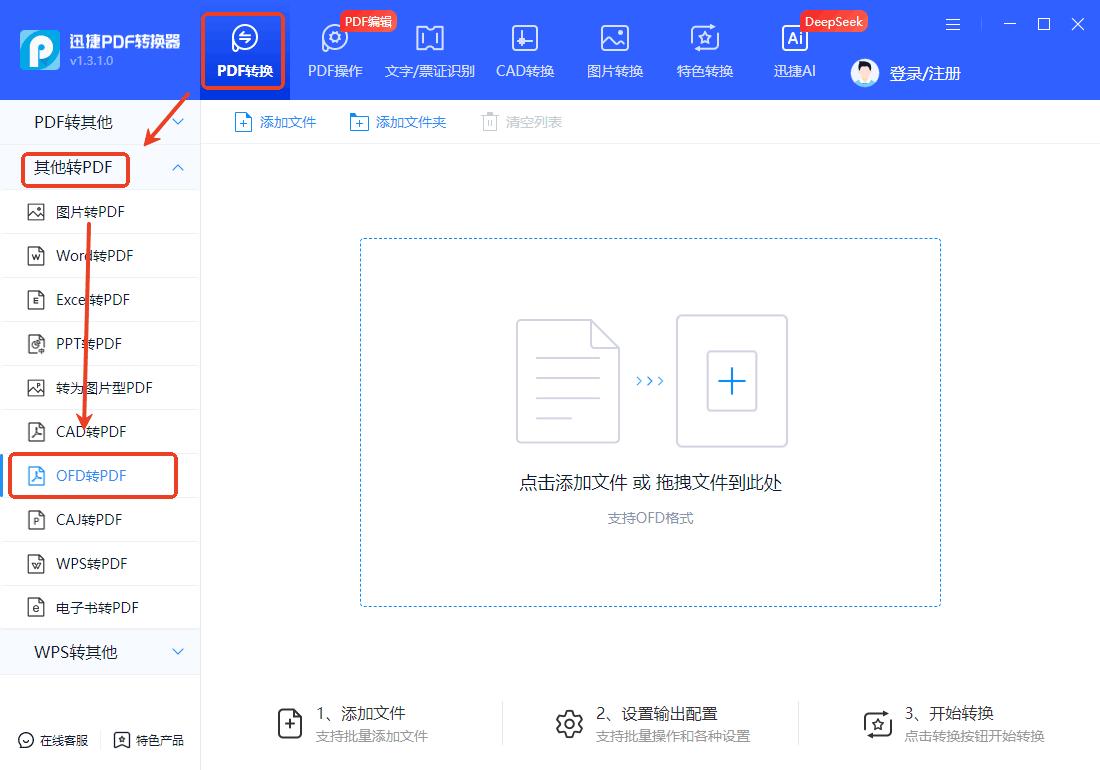Open the hamburger menu top right
Screen dimensions: 1100x770
[x=952, y=24]
